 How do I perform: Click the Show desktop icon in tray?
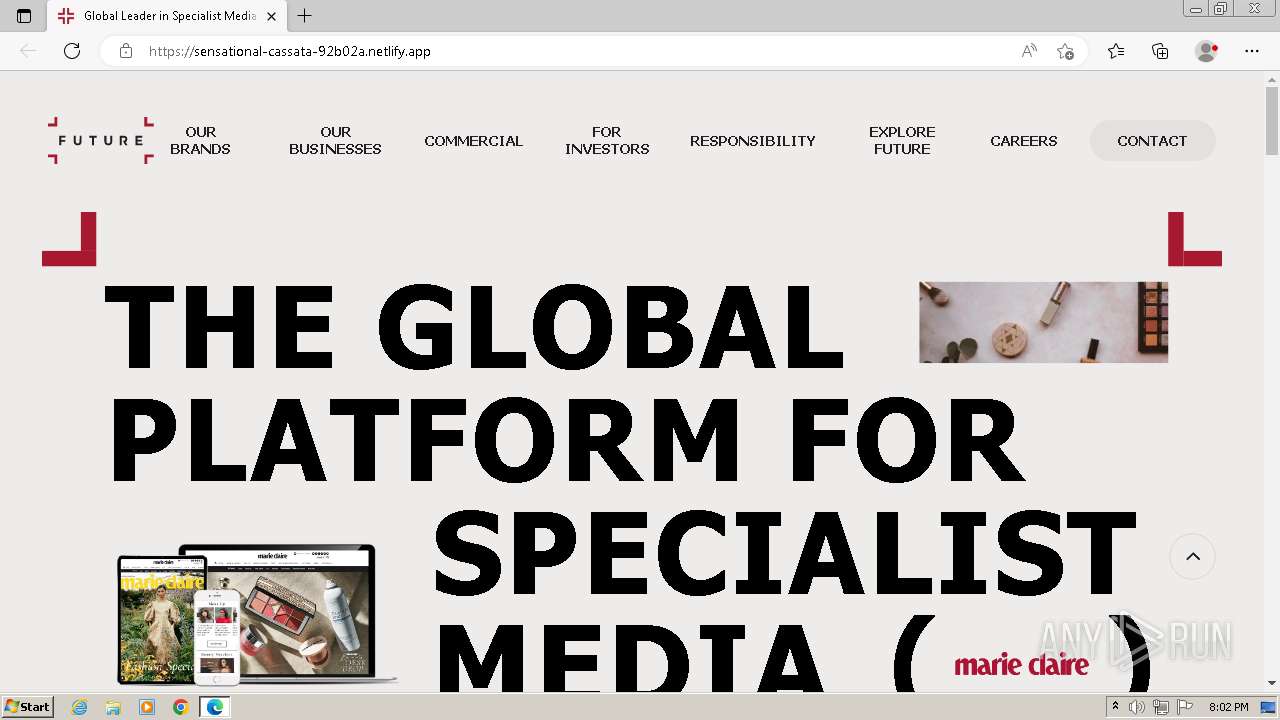click(x=1269, y=707)
